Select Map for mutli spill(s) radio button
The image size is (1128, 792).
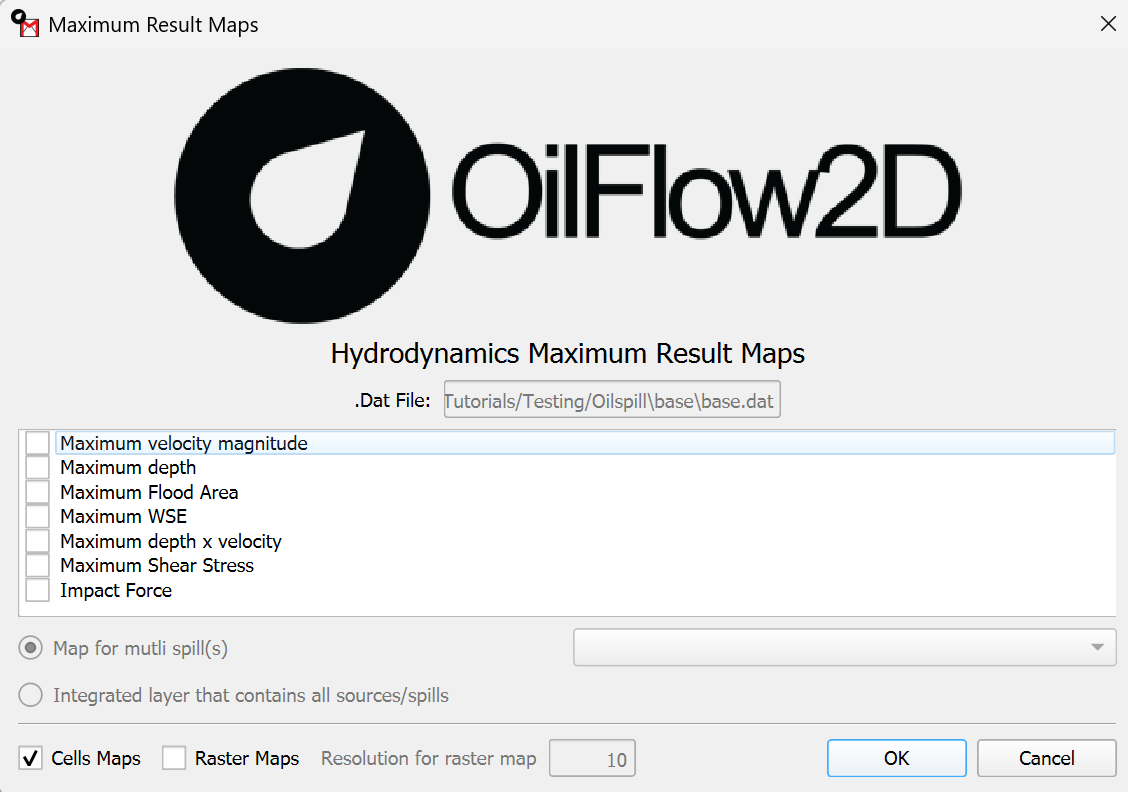pyautogui.click(x=31, y=648)
